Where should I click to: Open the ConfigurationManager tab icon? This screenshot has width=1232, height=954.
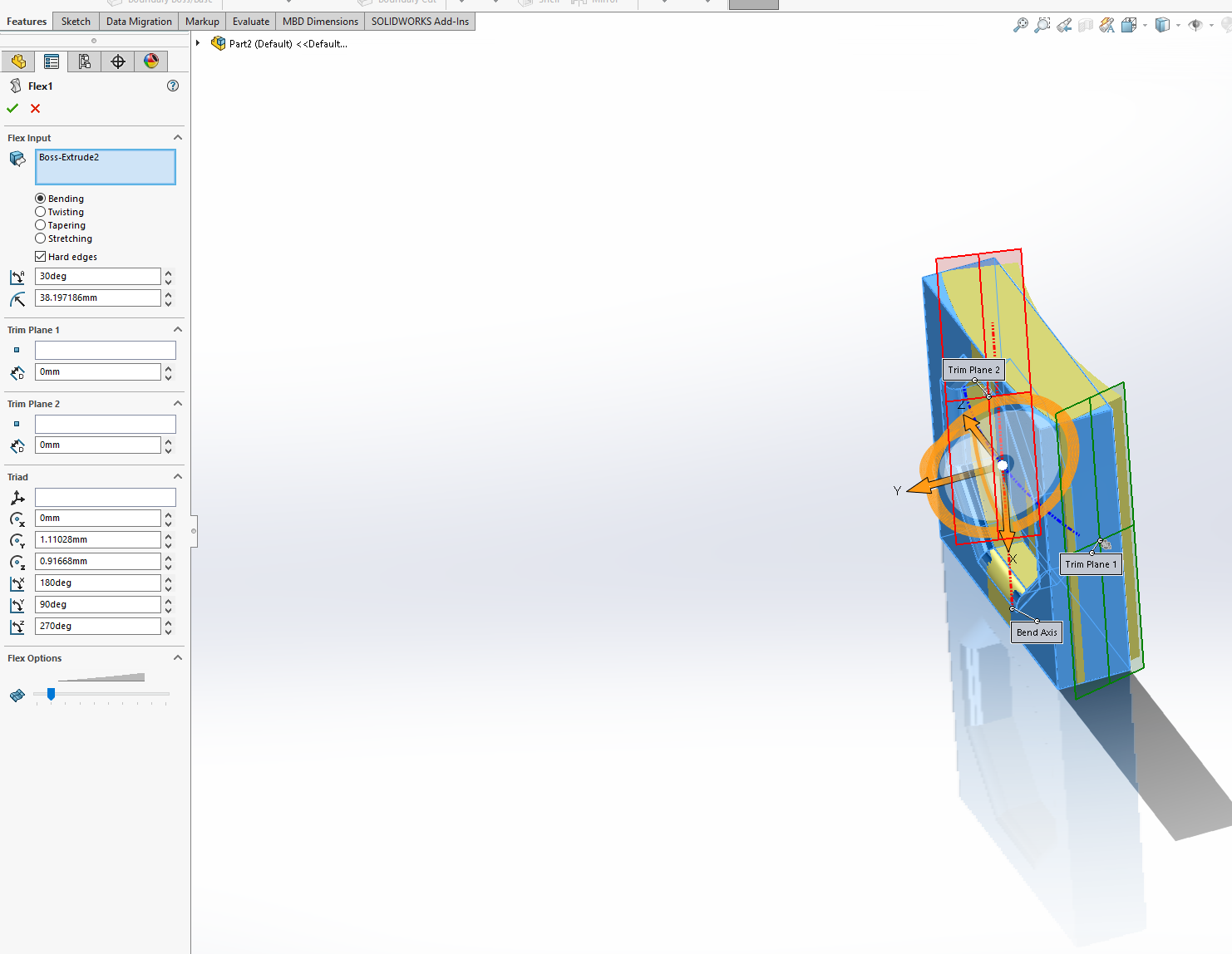84,61
